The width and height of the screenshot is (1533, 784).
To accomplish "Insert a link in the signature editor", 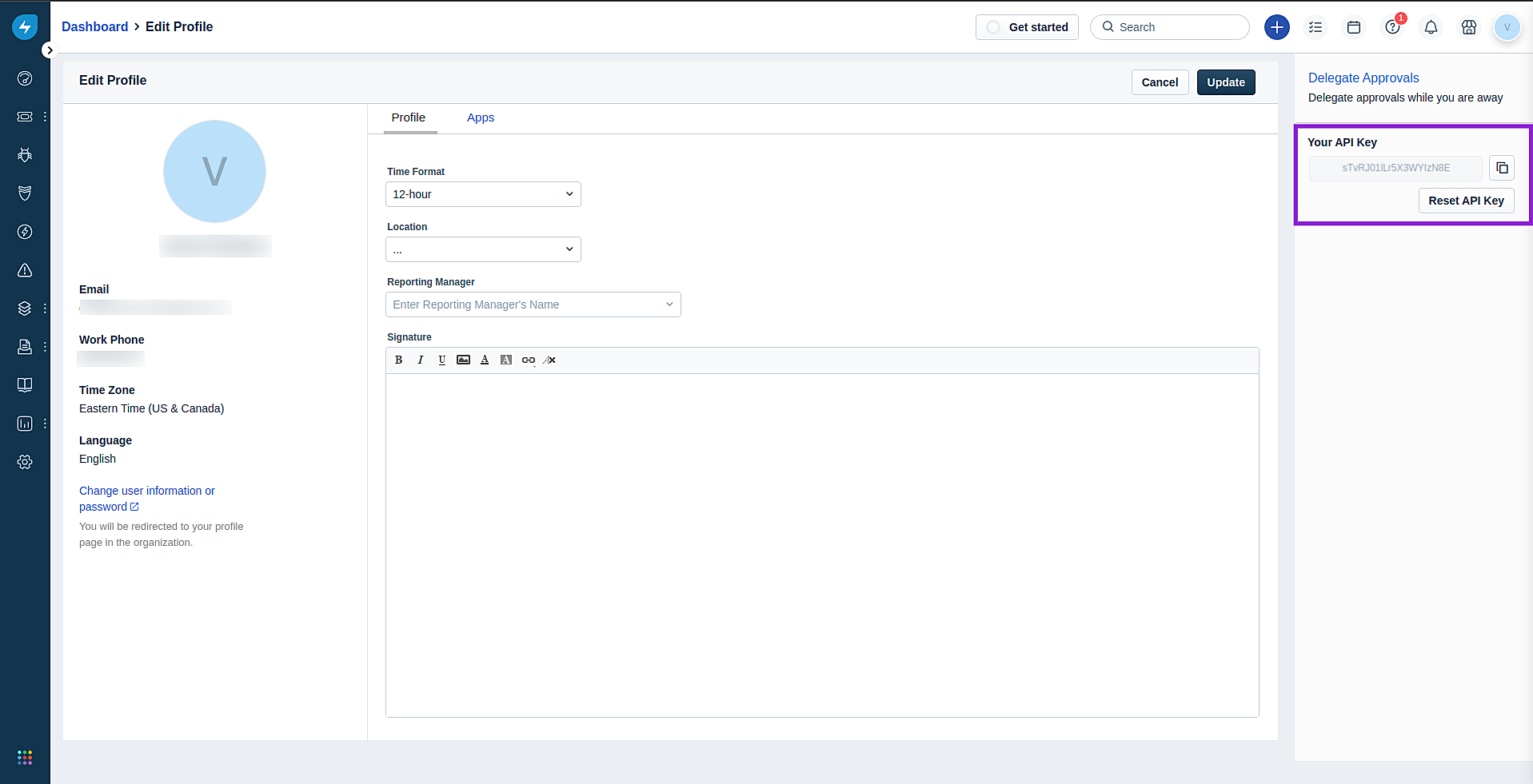I will 528,360.
